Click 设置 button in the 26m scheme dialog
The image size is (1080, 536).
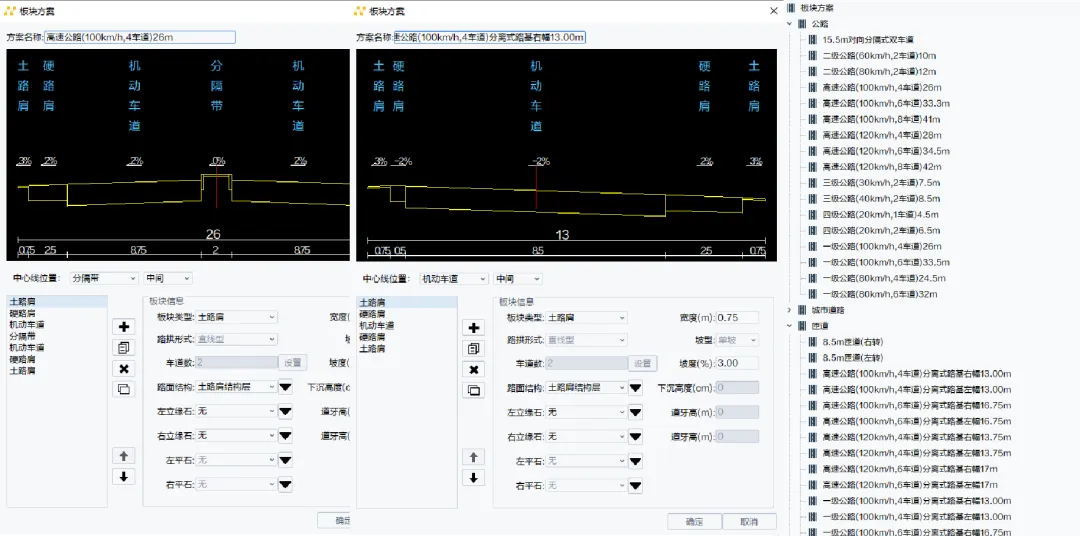293,362
